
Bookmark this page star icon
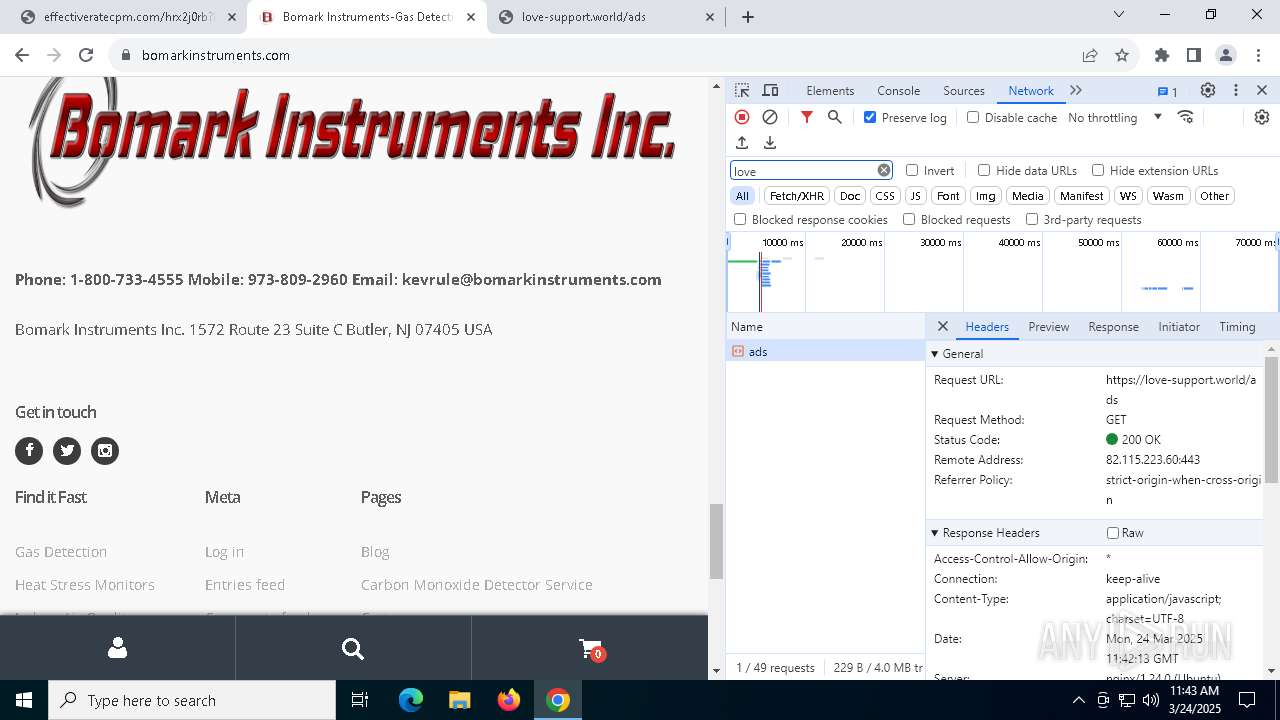coord(1122,55)
